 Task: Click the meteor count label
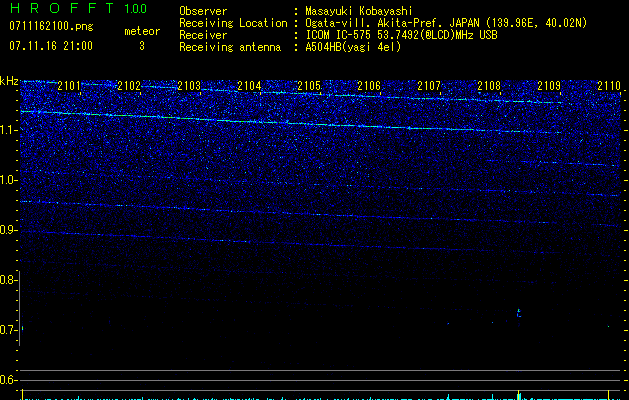tap(141, 31)
